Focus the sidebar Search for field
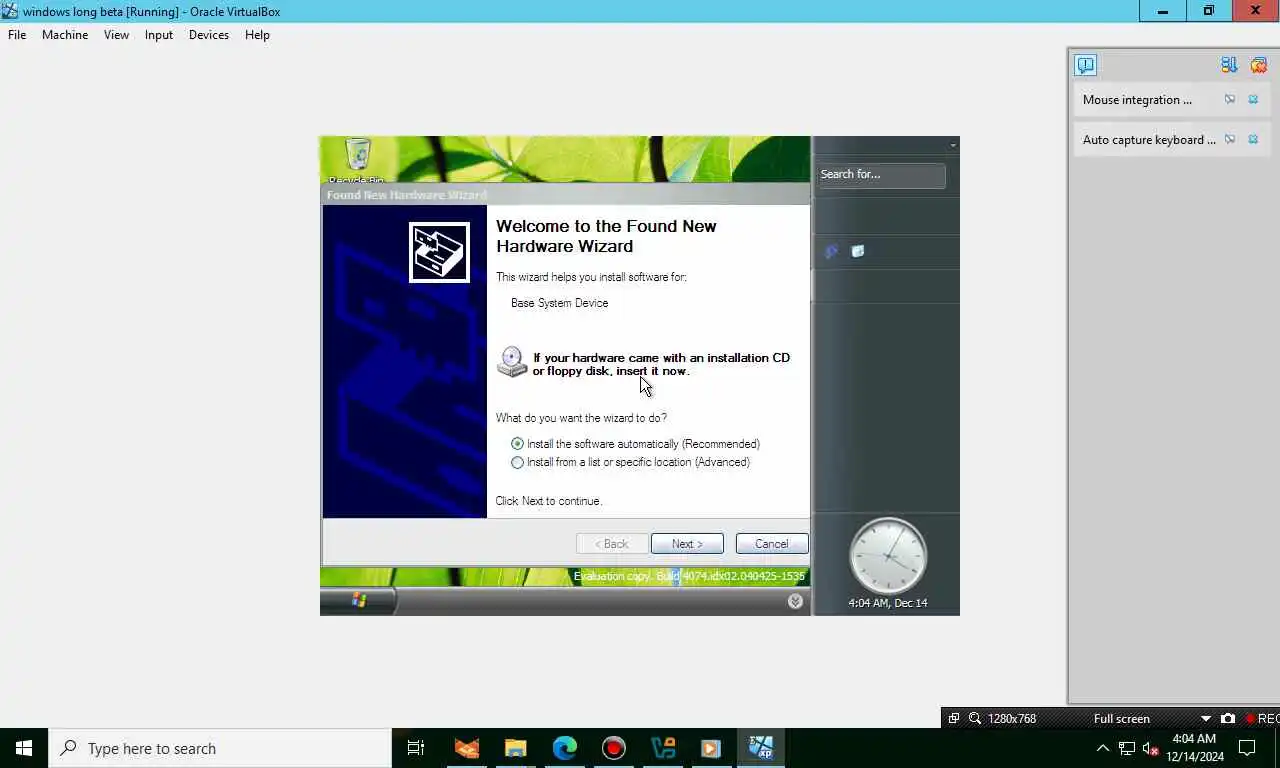This screenshot has width=1280, height=768. [881, 175]
